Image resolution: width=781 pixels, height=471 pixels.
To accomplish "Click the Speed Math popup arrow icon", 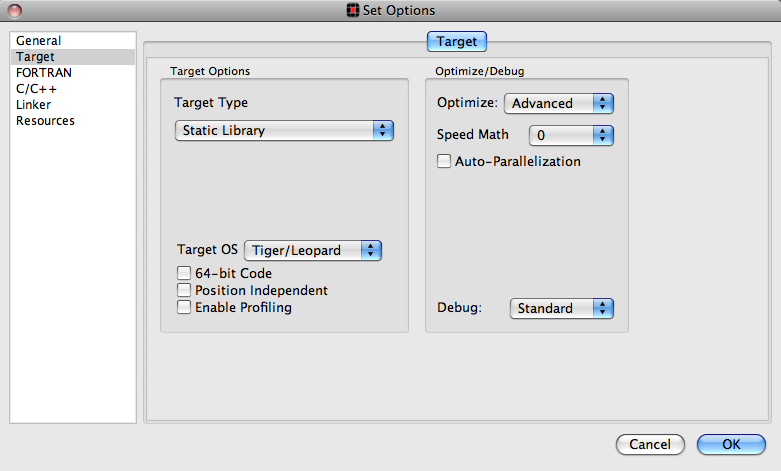I will [603, 135].
